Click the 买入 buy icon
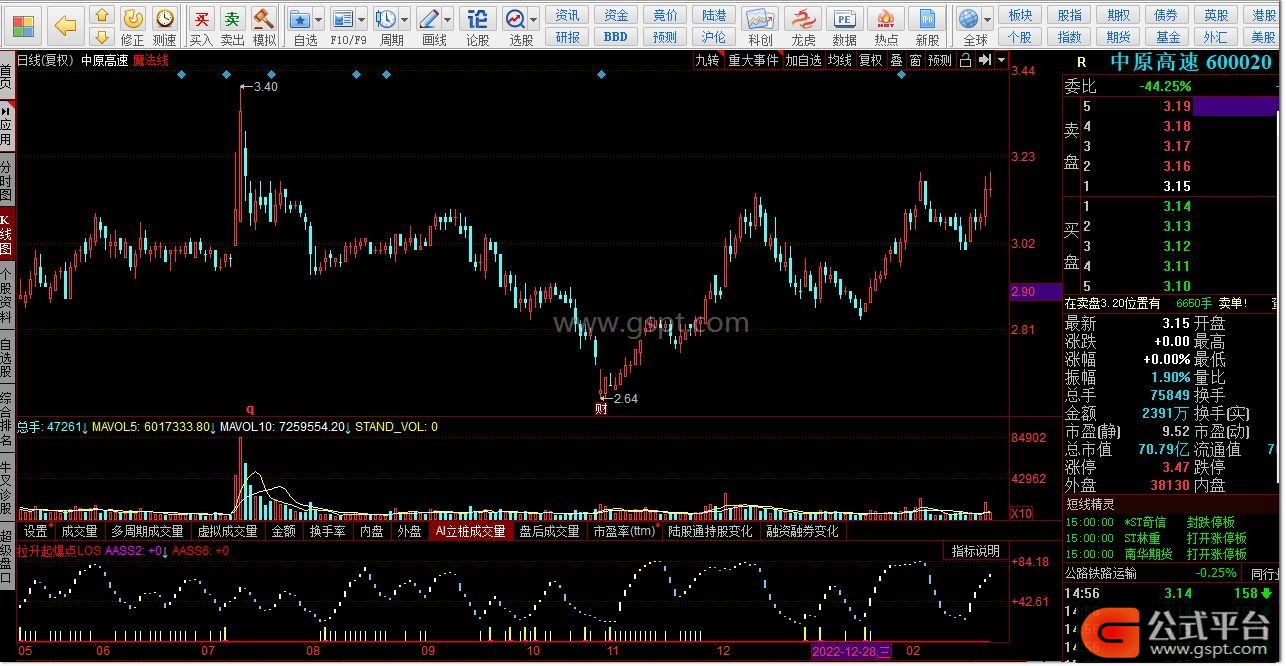This screenshot has height=666, width=1286. click(x=201, y=18)
